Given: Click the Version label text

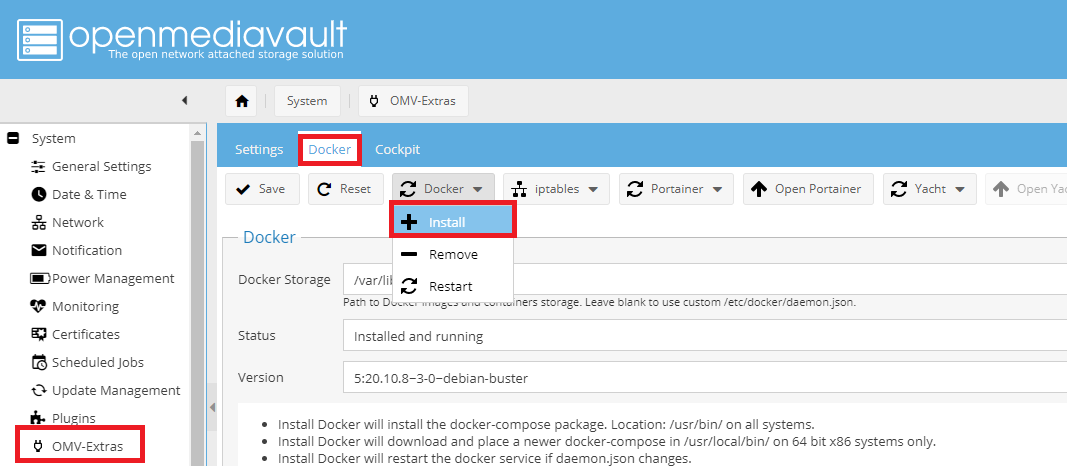Looking at the screenshot, I should click(261, 378).
